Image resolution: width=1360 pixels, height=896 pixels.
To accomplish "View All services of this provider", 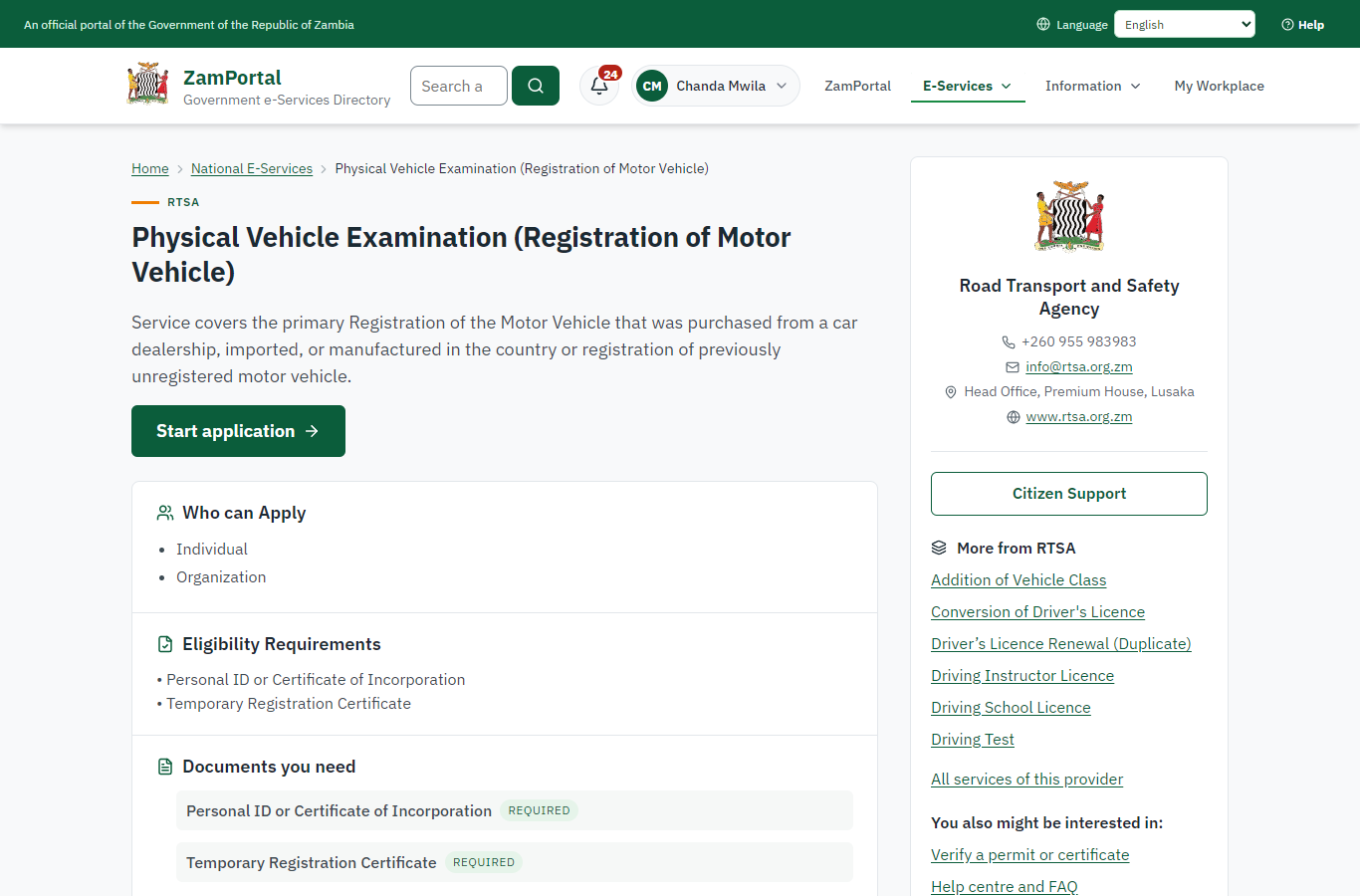I will click(1026, 780).
